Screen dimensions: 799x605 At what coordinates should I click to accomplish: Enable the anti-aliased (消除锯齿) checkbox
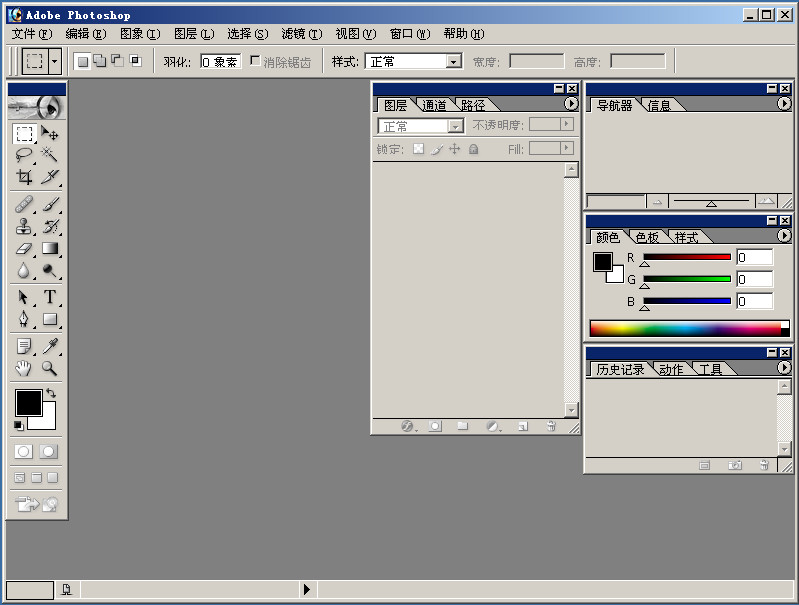pos(255,61)
